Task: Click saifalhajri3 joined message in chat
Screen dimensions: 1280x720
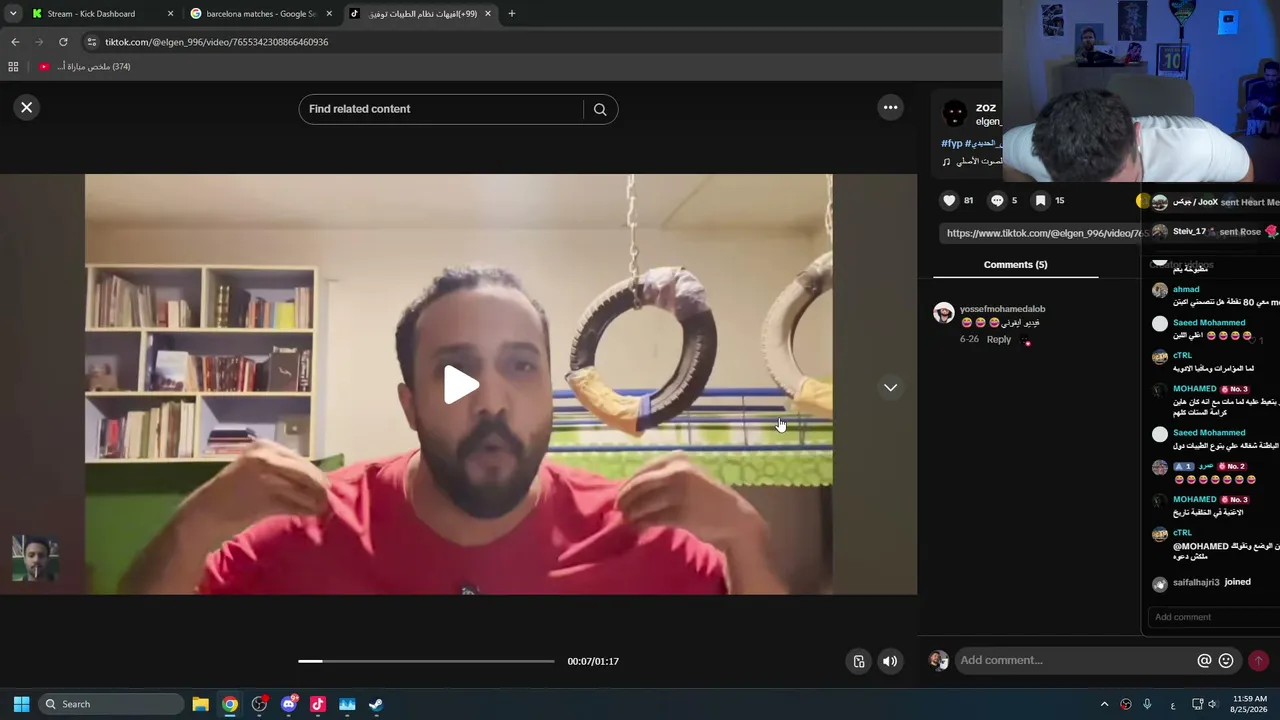Action: coord(1211,582)
